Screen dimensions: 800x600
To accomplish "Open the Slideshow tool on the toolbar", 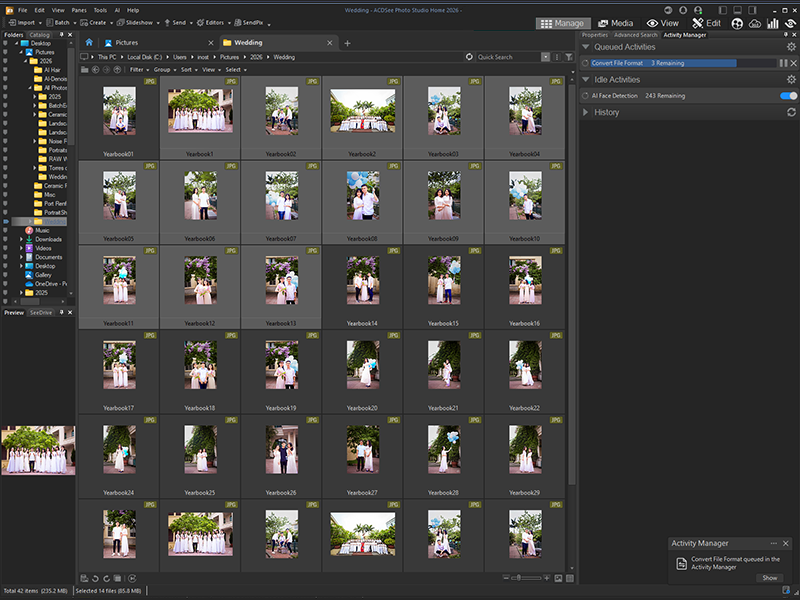I will pos(121,22).
